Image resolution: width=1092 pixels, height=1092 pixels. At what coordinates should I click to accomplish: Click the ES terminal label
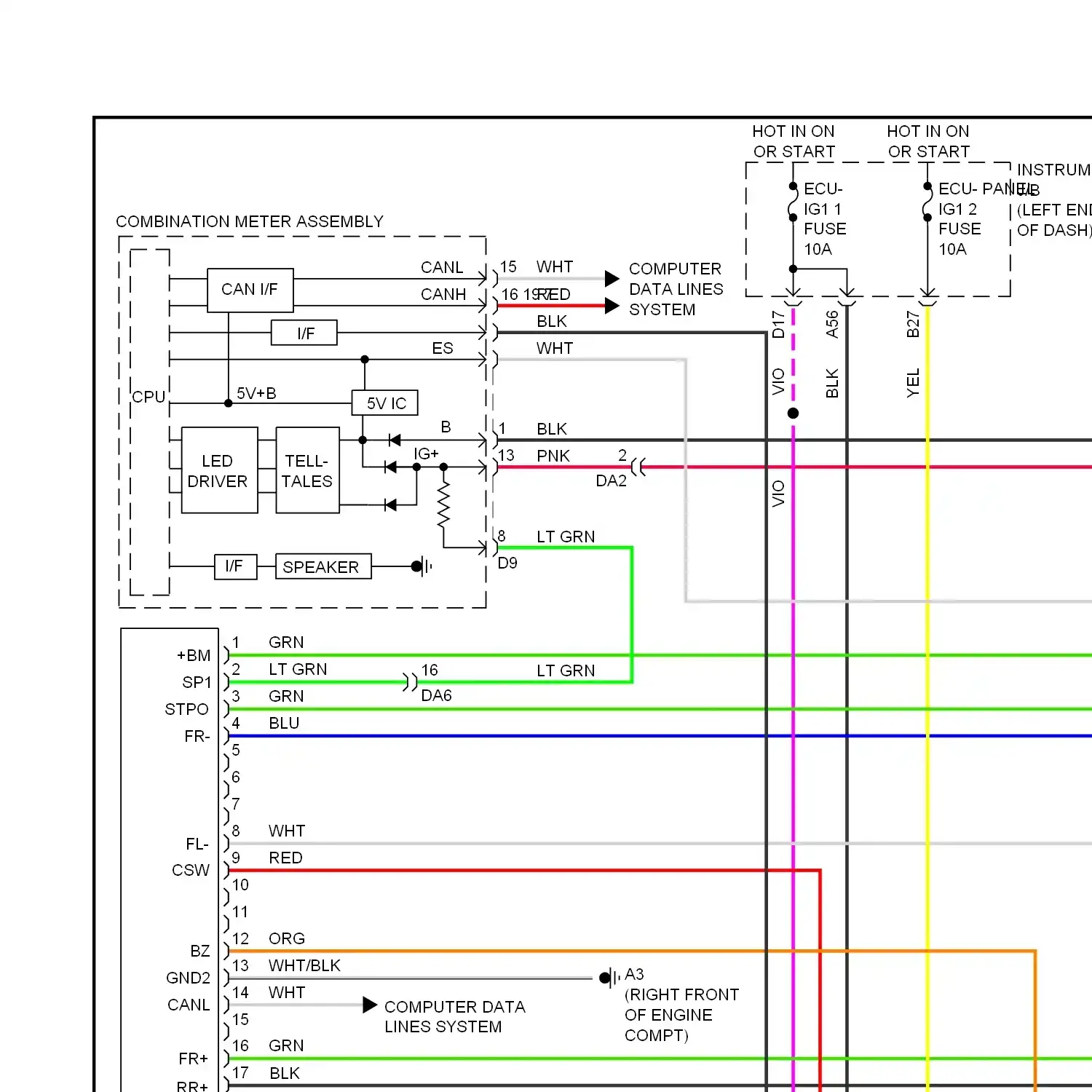coord(443,348)
